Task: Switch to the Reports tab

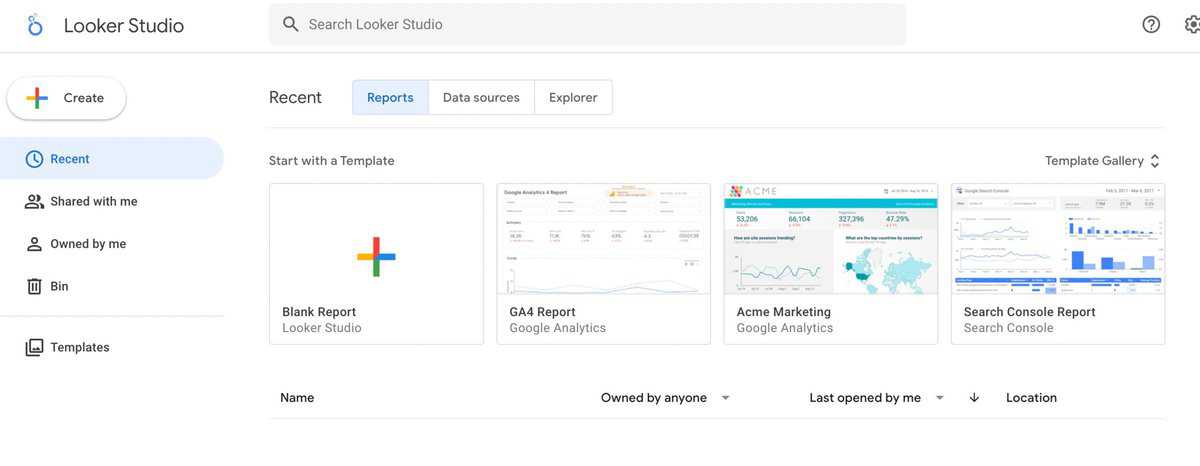Action: coord(390,97)
